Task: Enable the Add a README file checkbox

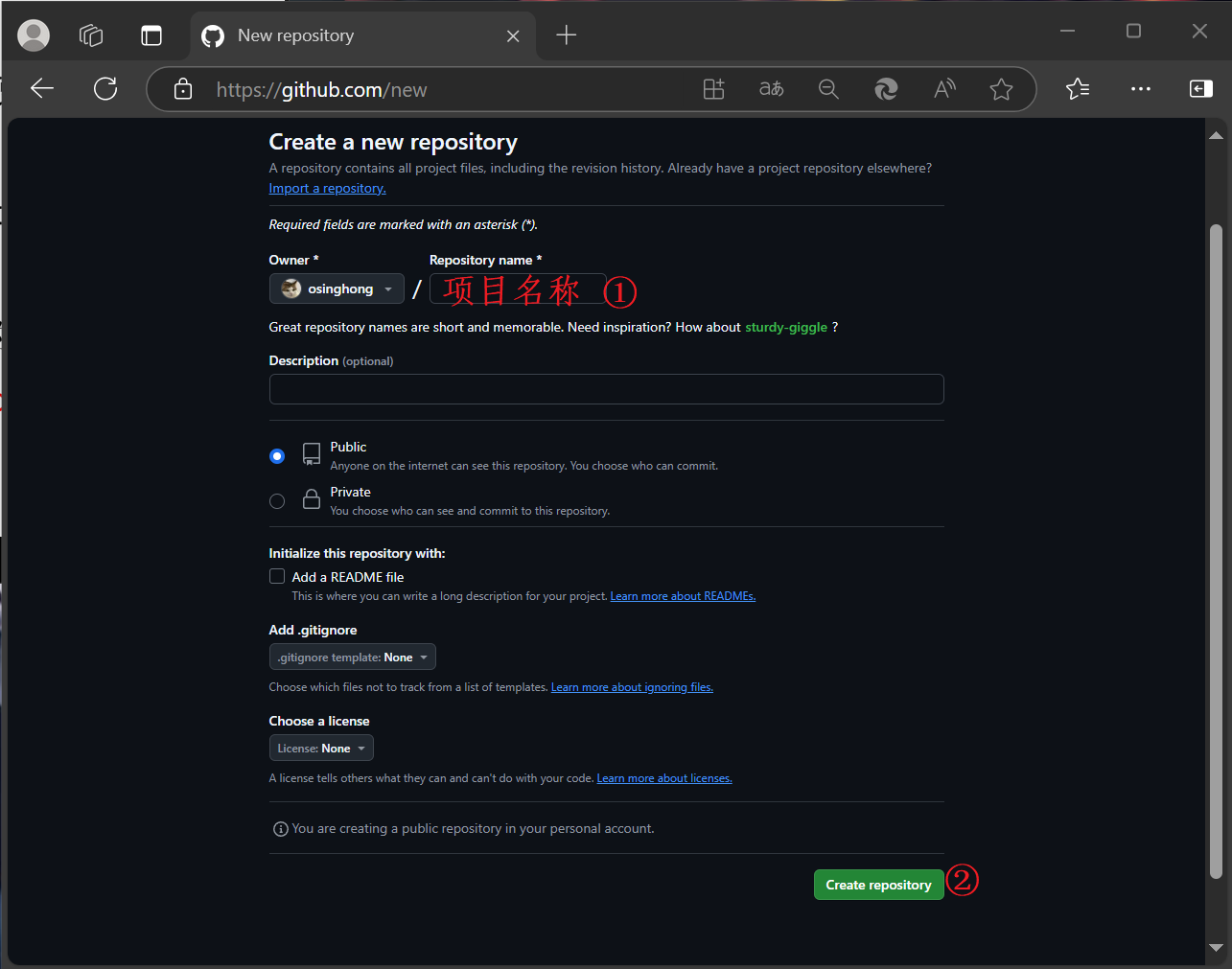Action: [277, 576]
